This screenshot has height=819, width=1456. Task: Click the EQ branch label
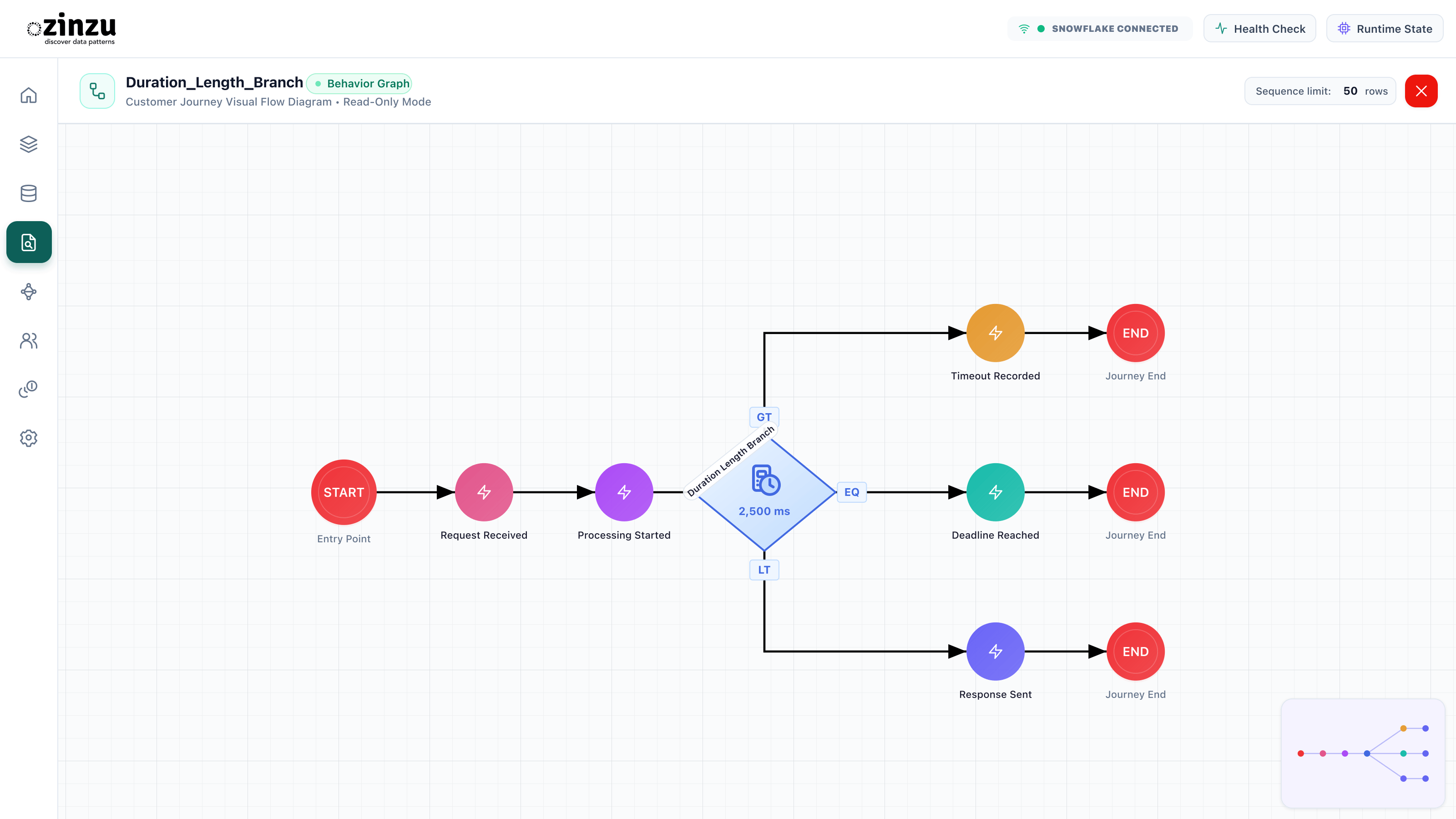pos(852,492)
